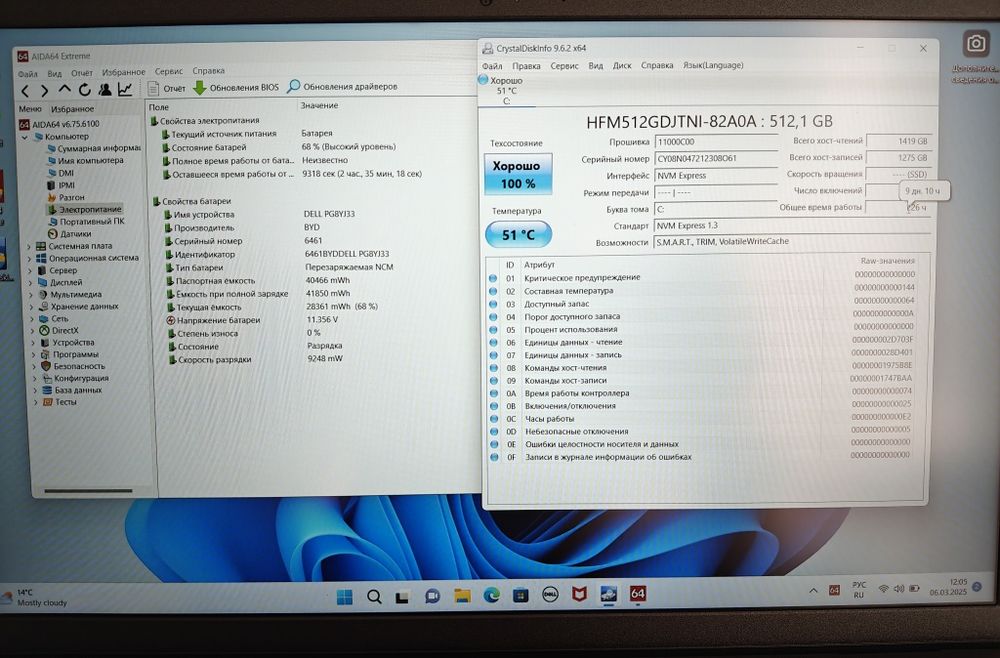This screenshot has height=658, width=1000.
Task: Open Файл menu in CrystalDiskInfo
Action: pos(492,66)
